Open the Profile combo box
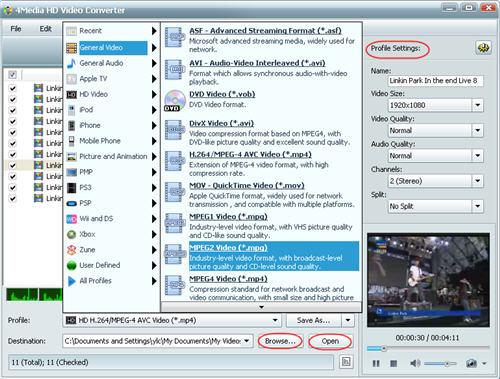Image resolution: width=500 pixels, height=379 pixels. pos(172,320)
